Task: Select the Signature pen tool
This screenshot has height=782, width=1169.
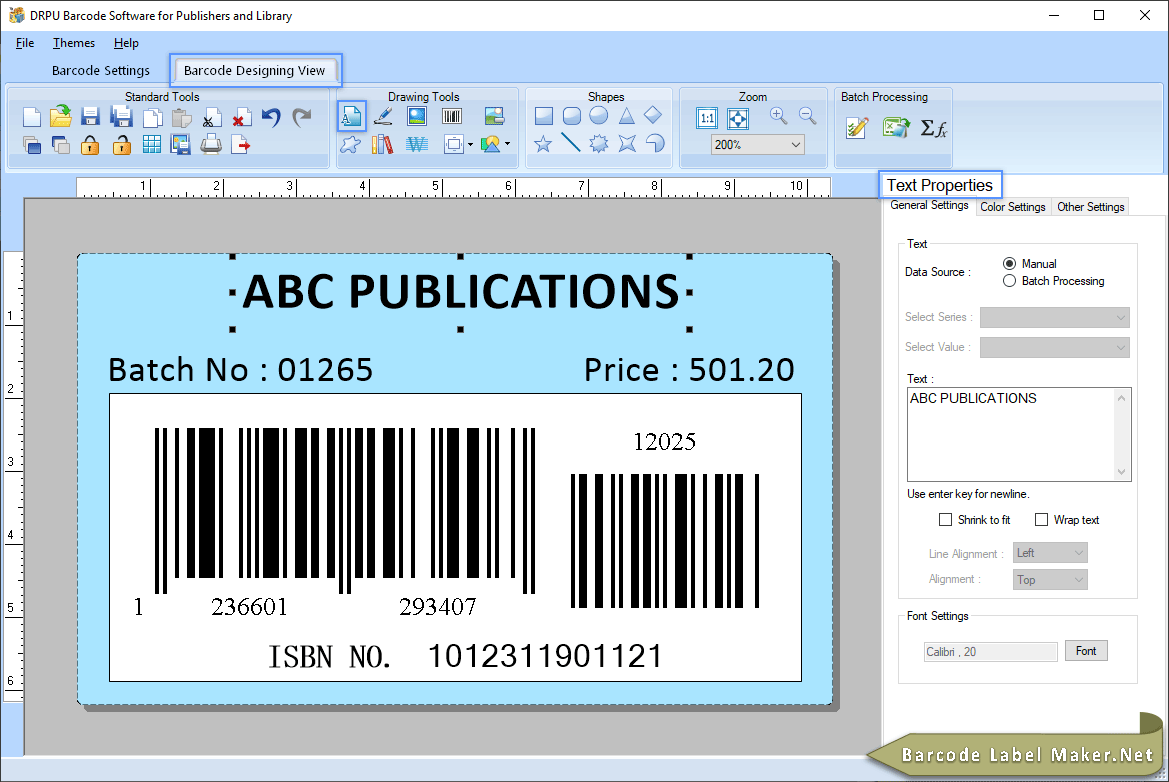Action: pyautogui.click(x=383, y=116)
